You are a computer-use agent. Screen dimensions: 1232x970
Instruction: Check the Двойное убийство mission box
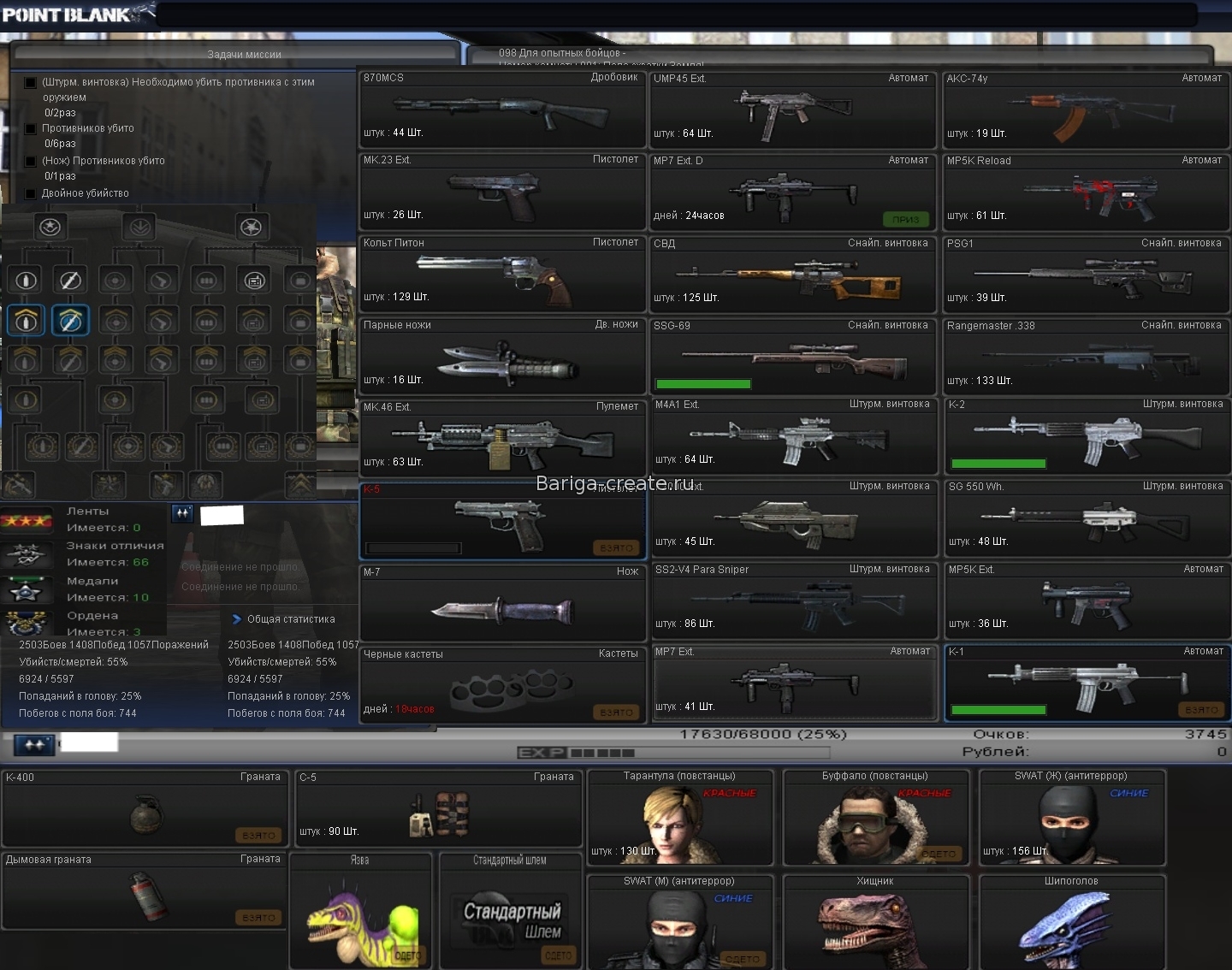click(x=31, y=194)
